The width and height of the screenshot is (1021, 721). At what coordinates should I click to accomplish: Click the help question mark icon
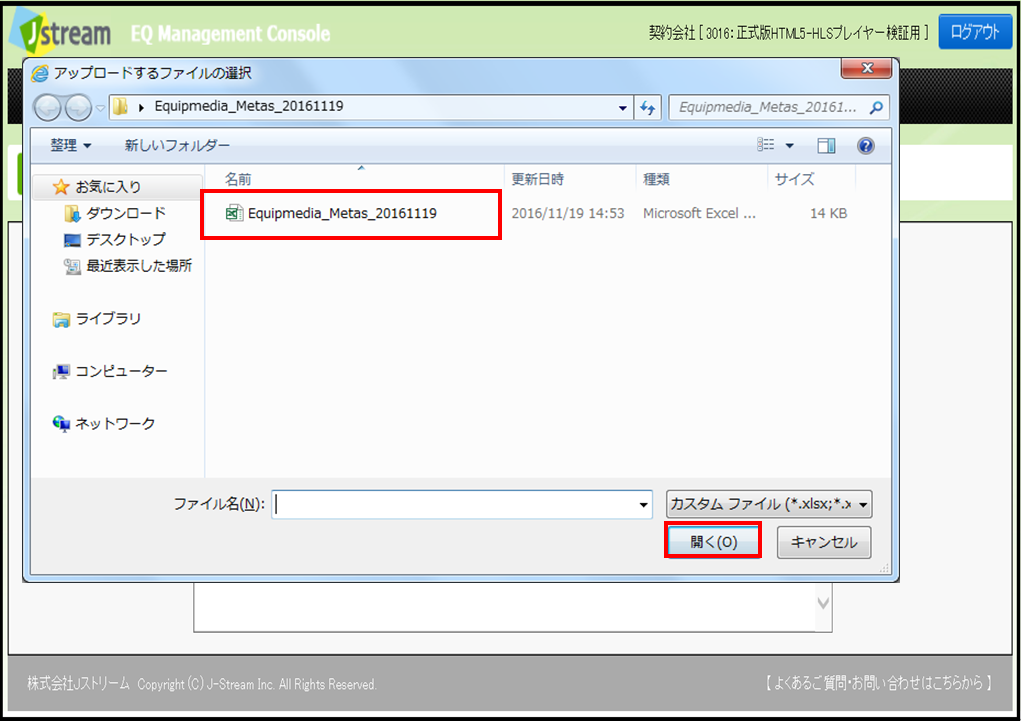(x=866, y=146)
